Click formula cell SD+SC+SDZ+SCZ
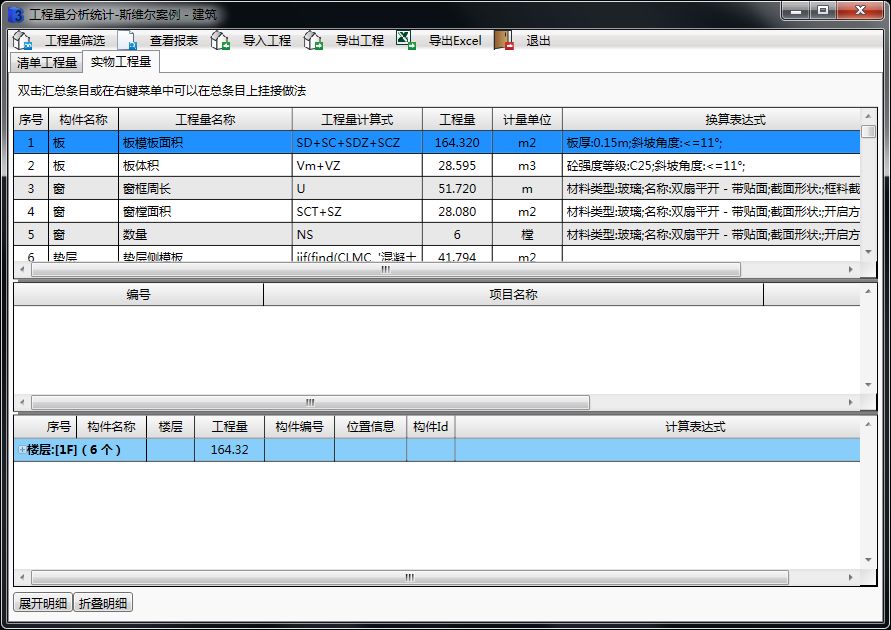This screenshot has width=891, height=630. pos(357,143)
